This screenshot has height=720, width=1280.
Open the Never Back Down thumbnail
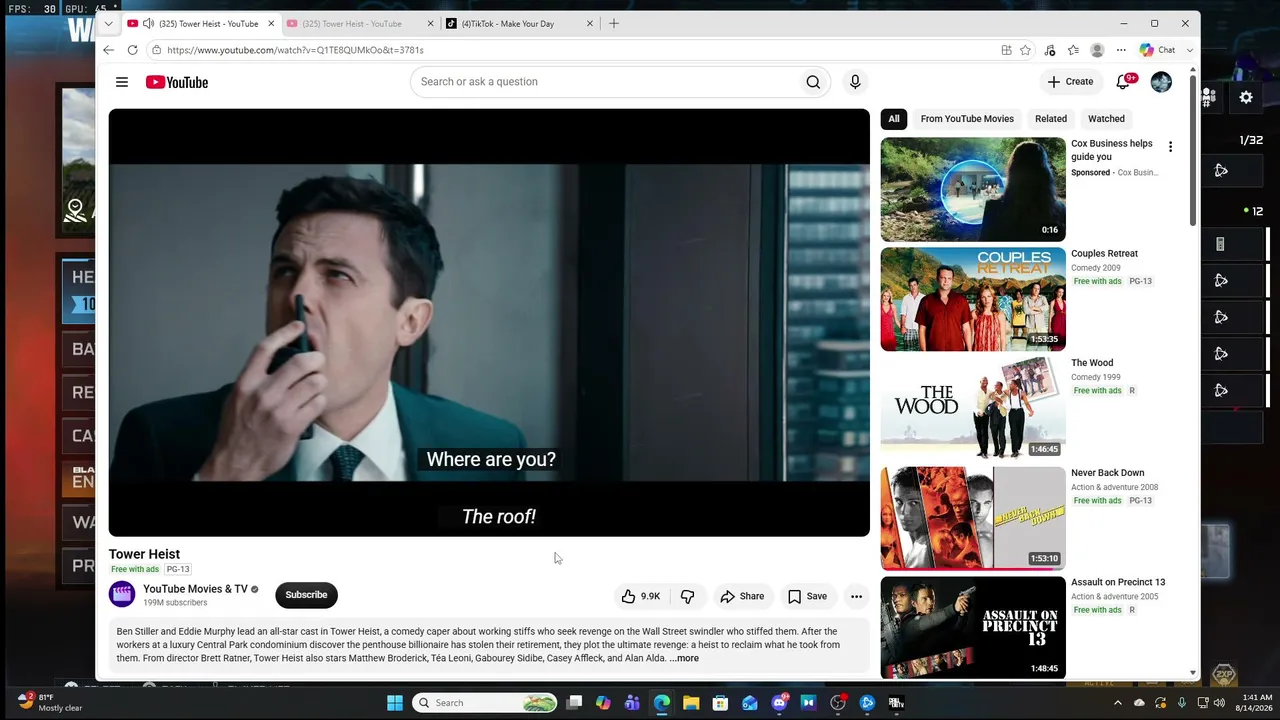pyautogui.click(x=973, y=518)
